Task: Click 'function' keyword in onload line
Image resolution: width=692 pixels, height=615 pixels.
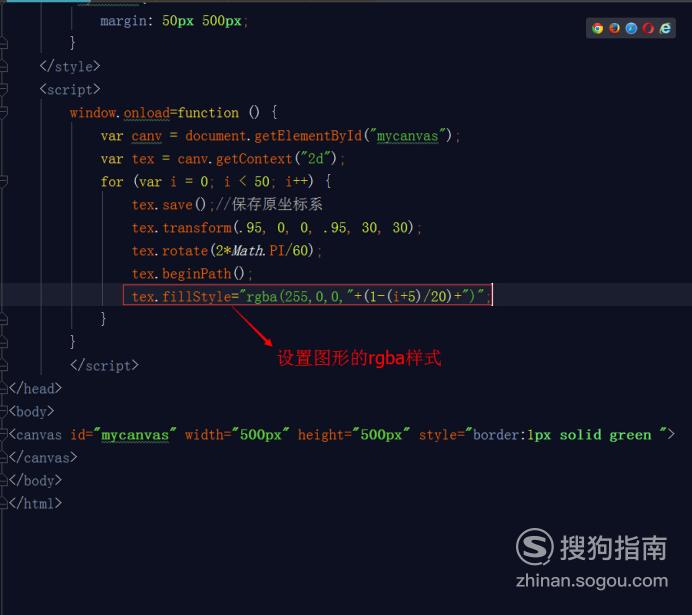Action: (208, 113)
